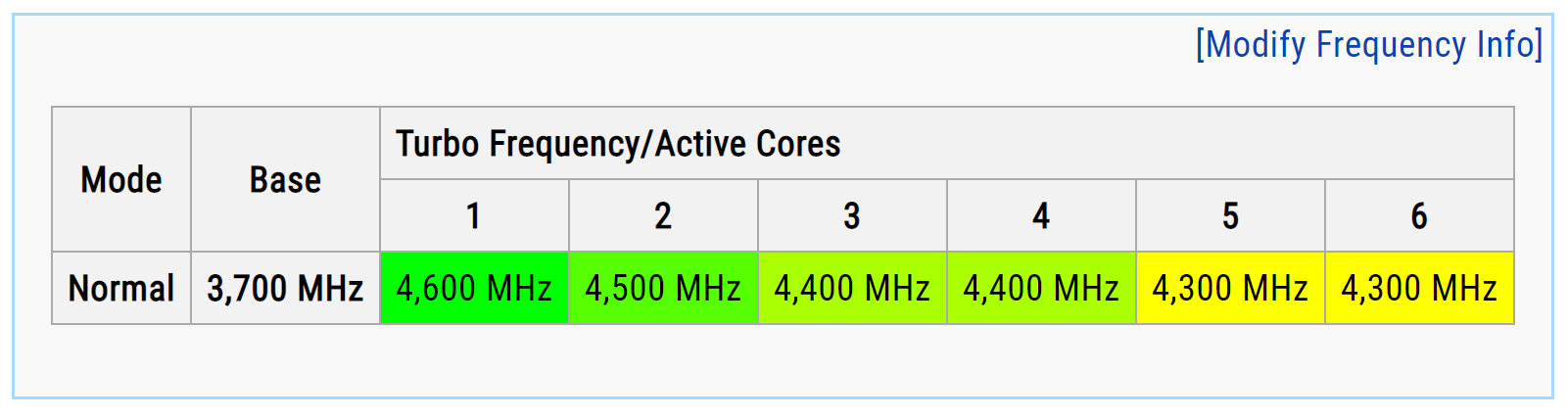Click the Modify Frequency Info link

point(1368,45)
